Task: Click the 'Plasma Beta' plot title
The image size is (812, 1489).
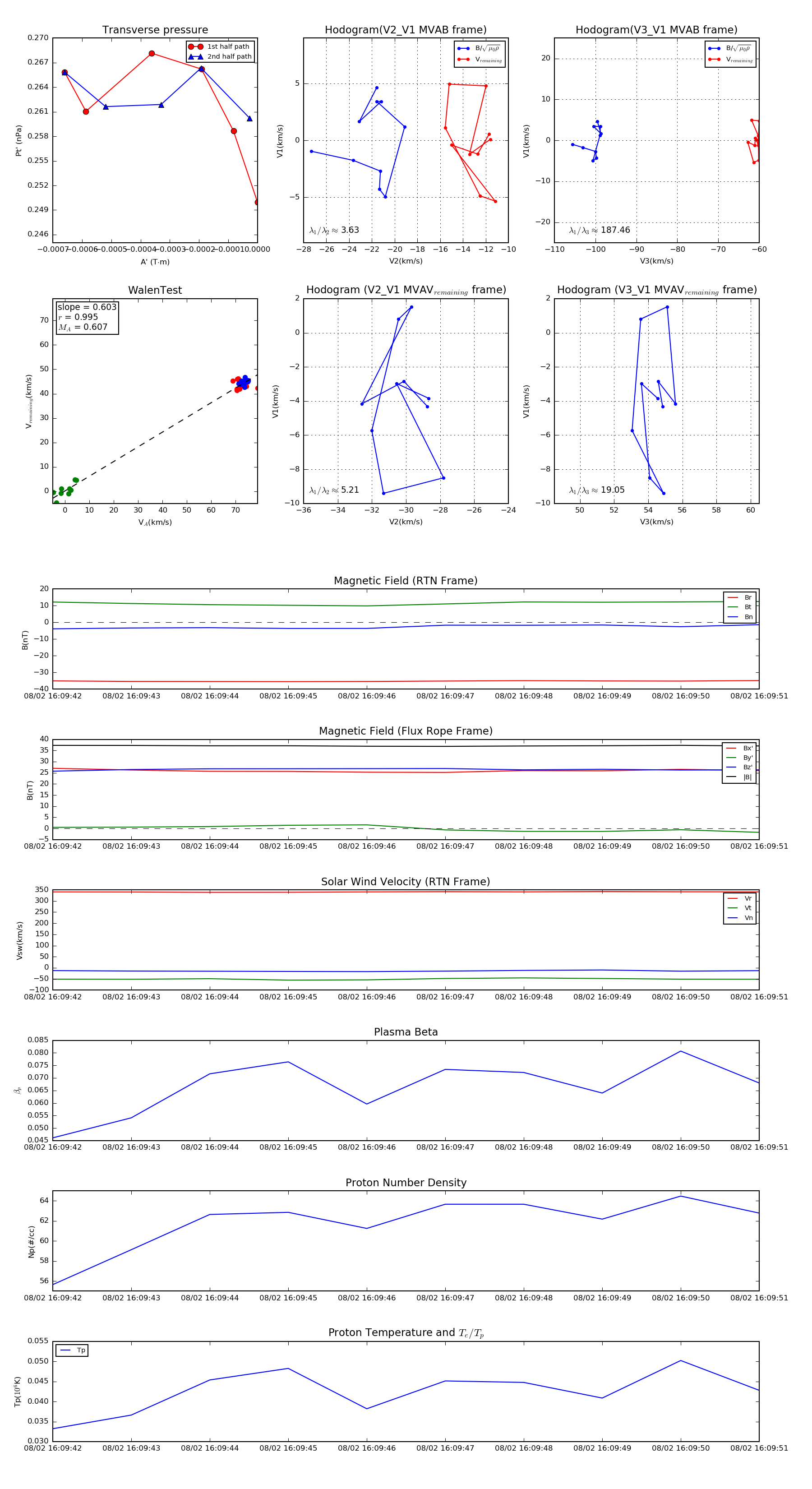Action: click(406, 1032)
